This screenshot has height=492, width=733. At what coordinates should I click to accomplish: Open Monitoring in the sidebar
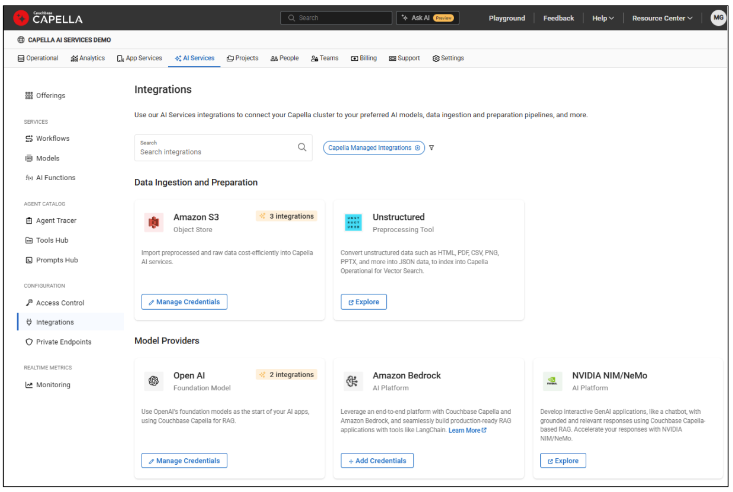tap(48, 385)
